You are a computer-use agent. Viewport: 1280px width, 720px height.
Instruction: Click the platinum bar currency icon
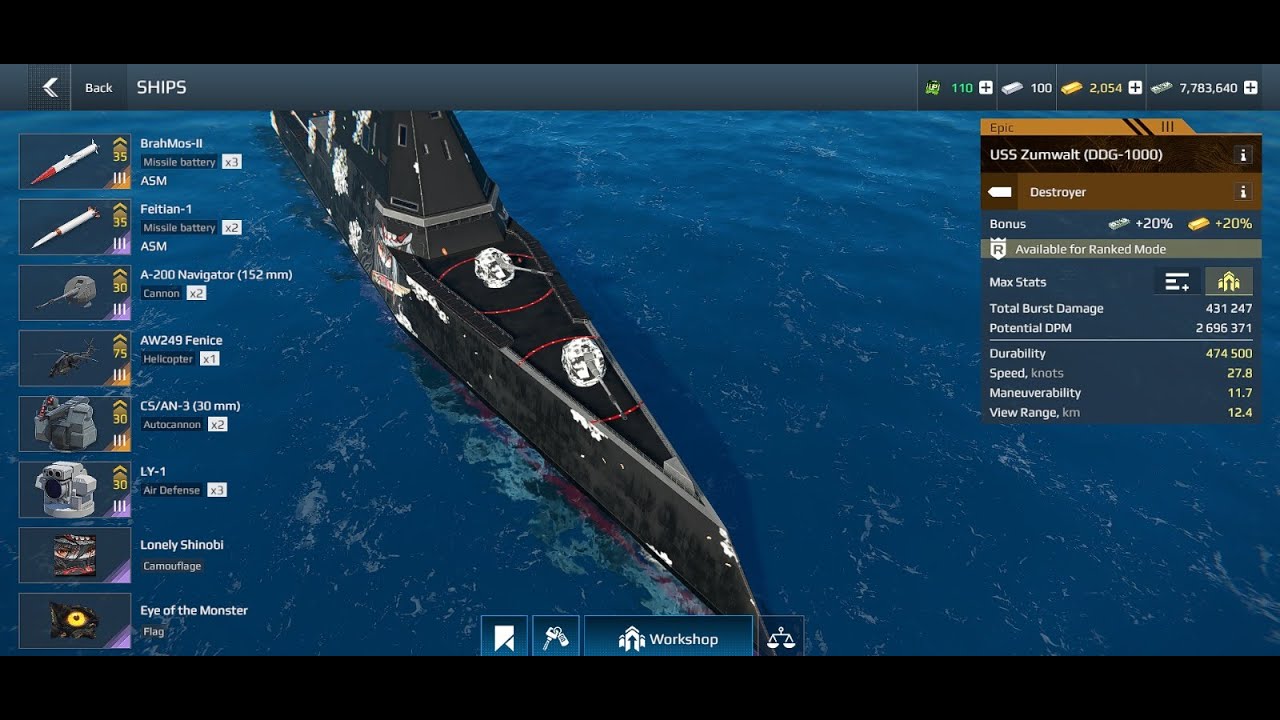point(1013,88)
